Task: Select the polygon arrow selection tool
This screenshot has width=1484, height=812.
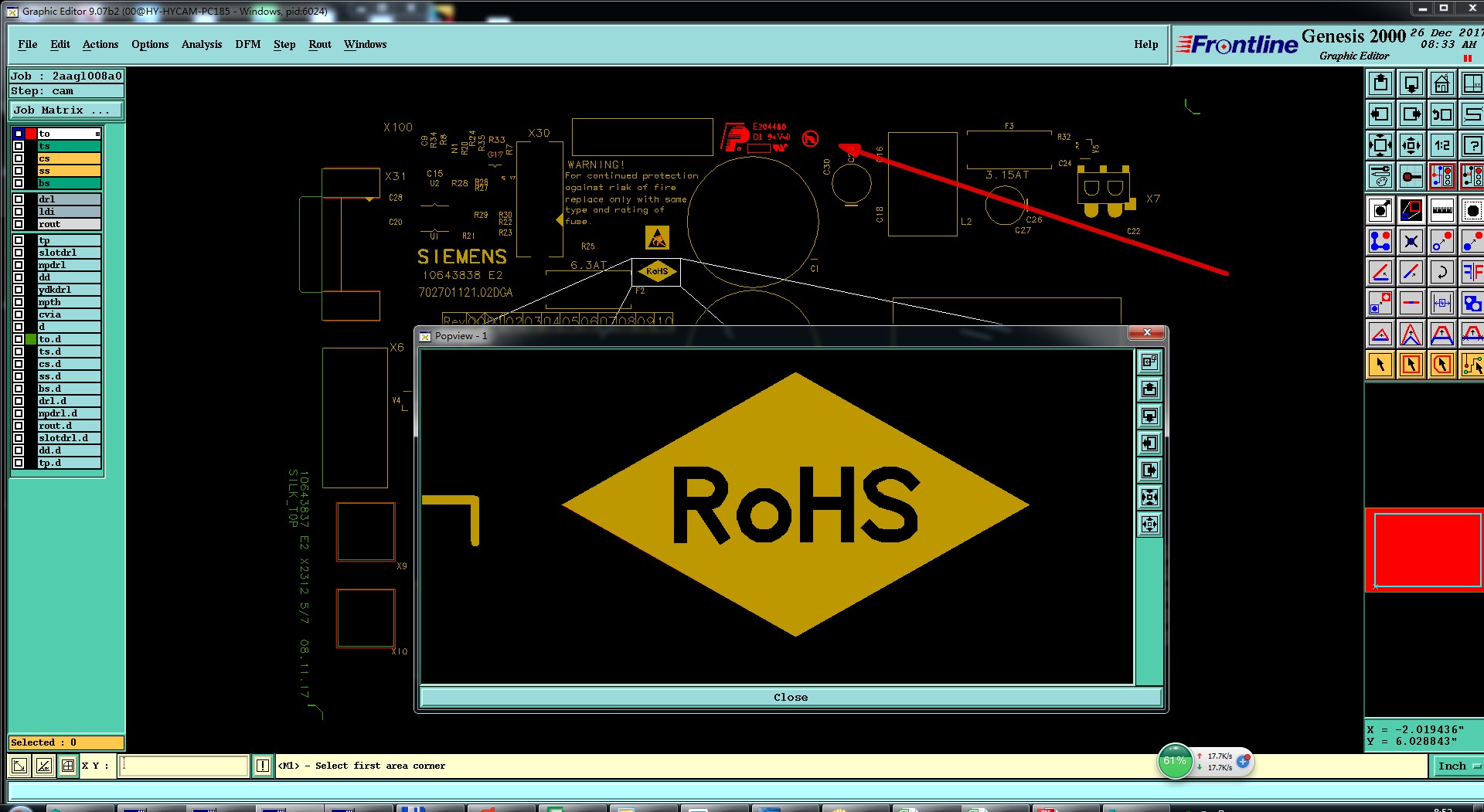Action: click(1442, 365)
